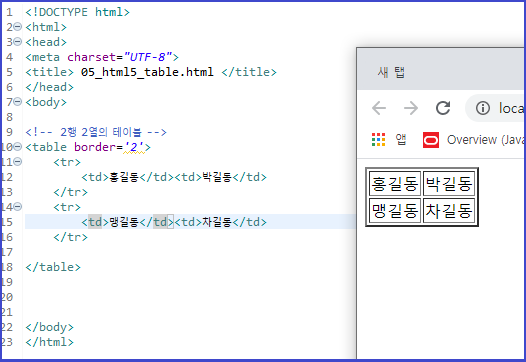
Task: Click the title text 05_html5_table.html
Action: [x=147, y=72]
